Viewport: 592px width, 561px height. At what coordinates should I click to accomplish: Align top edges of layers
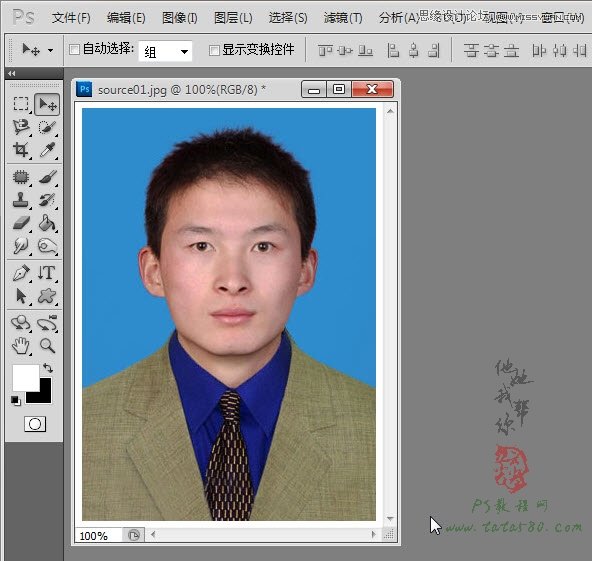325,50
